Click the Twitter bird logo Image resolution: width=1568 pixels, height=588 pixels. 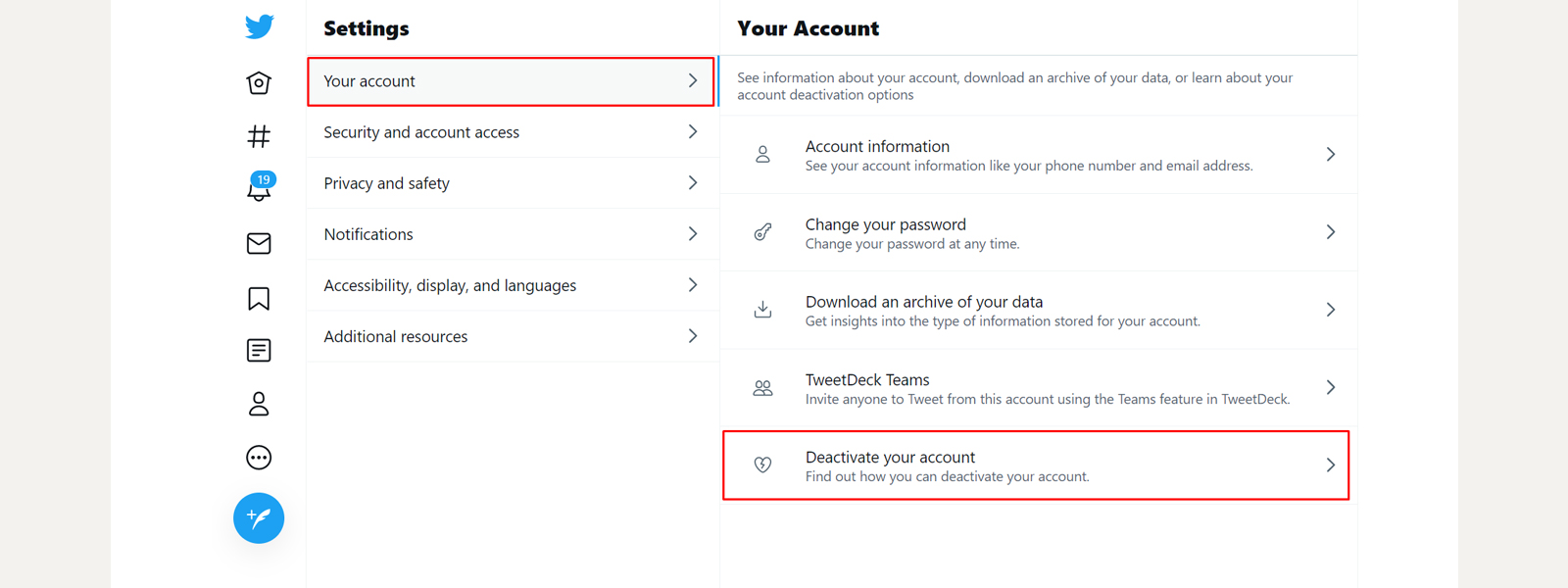click(x=260, y=26)
